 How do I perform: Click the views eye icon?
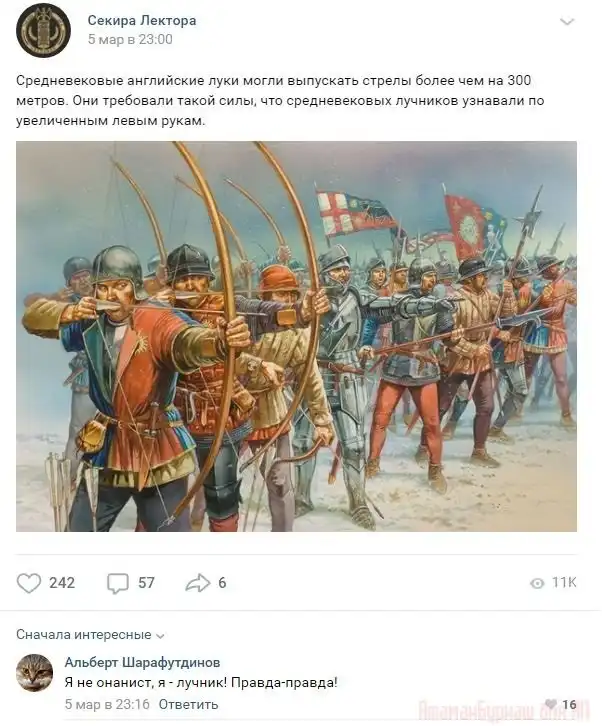(x=537, y=583)
